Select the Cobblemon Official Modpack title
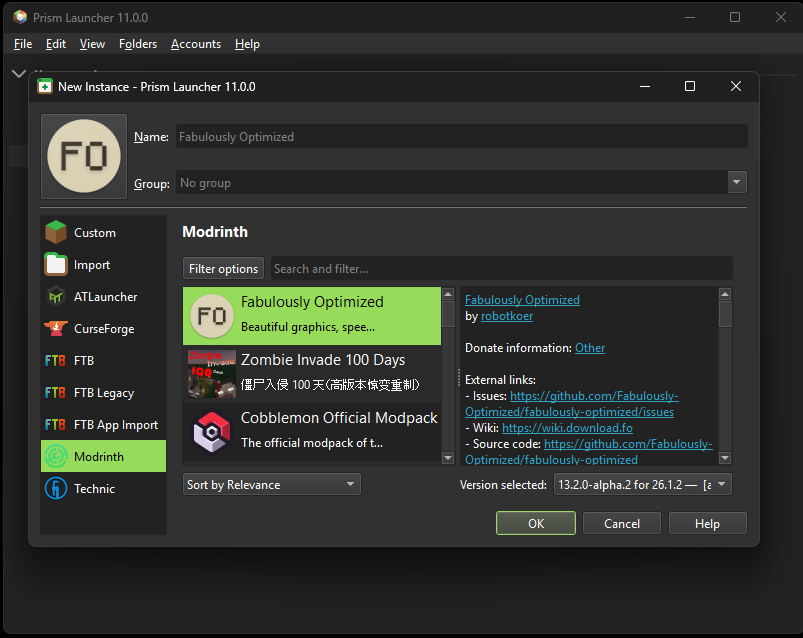803x638 pixels. (x=339, y=417)
